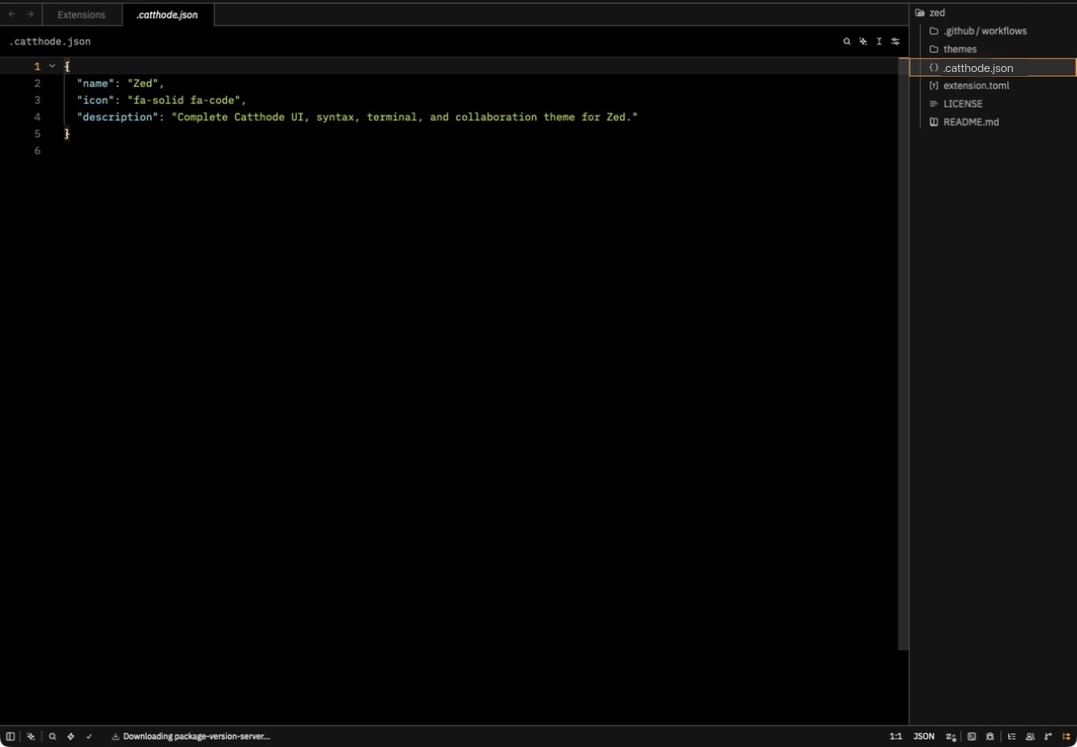Toggle the collaboration panel people icon
Viewport: 1077px width, 747px height.
pyautogui.click(x=1030, y=736)
